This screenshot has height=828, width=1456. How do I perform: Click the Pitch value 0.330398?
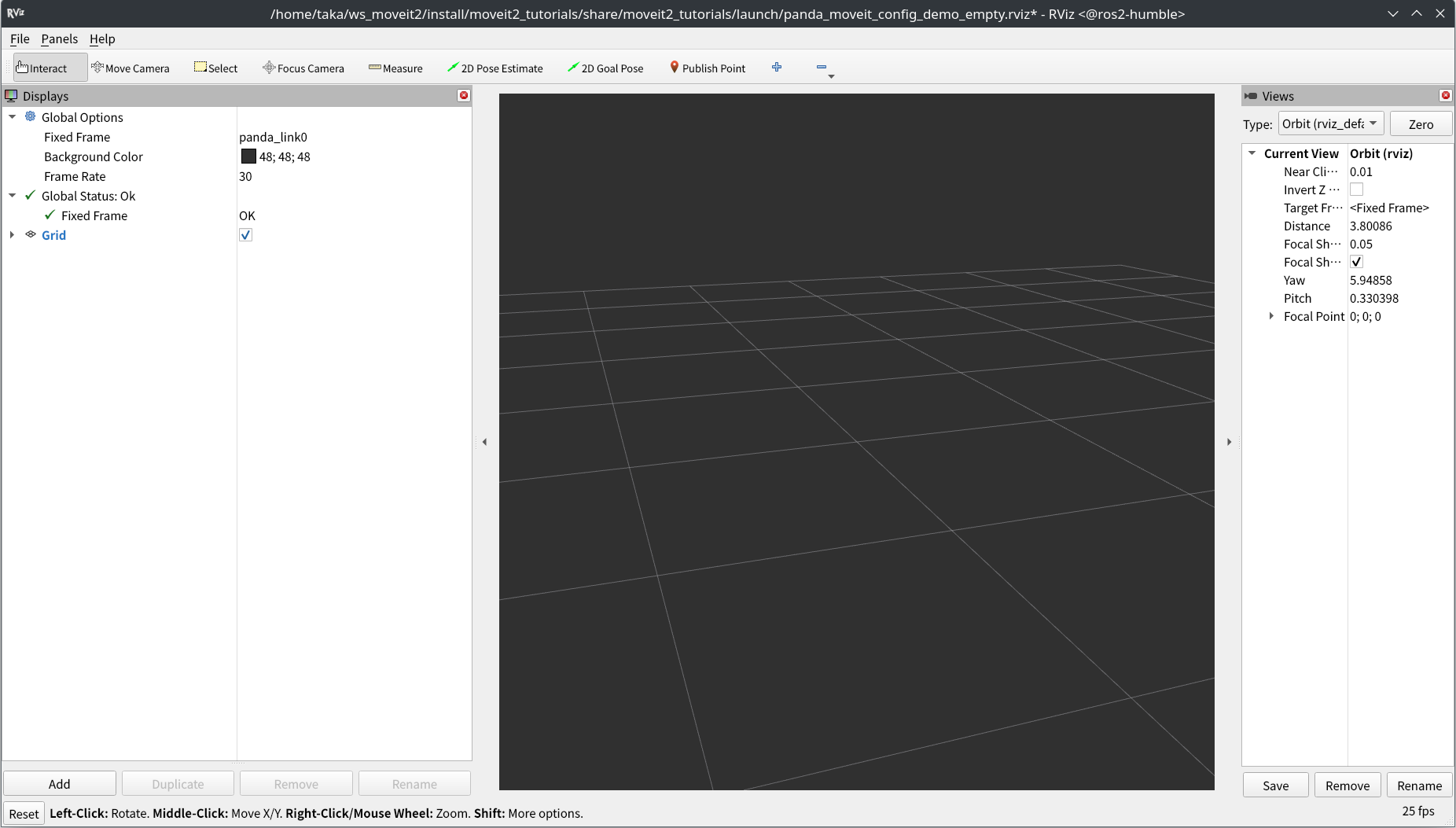[x=1373, y=298]
